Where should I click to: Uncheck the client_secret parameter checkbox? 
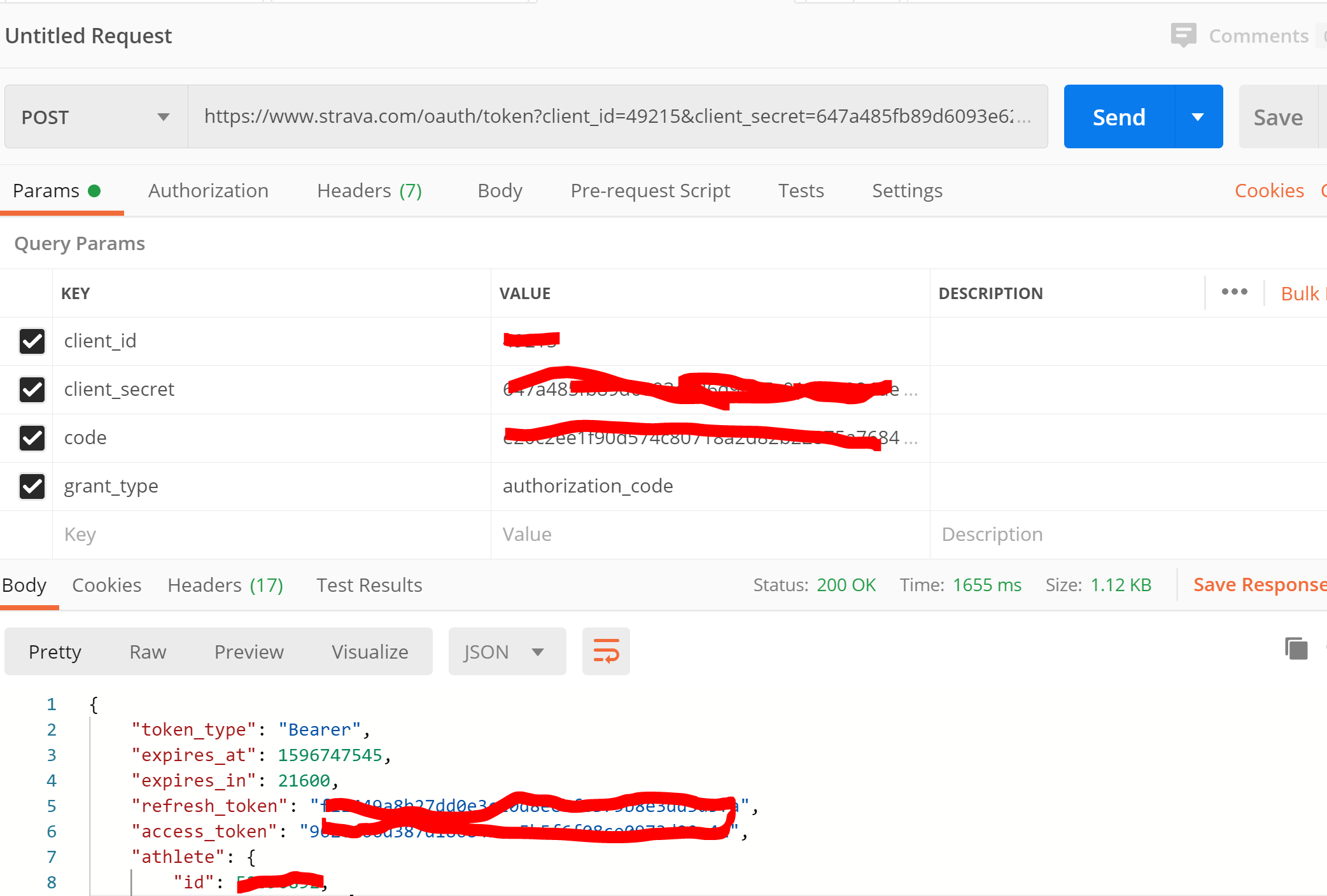(x=32, y=389)
